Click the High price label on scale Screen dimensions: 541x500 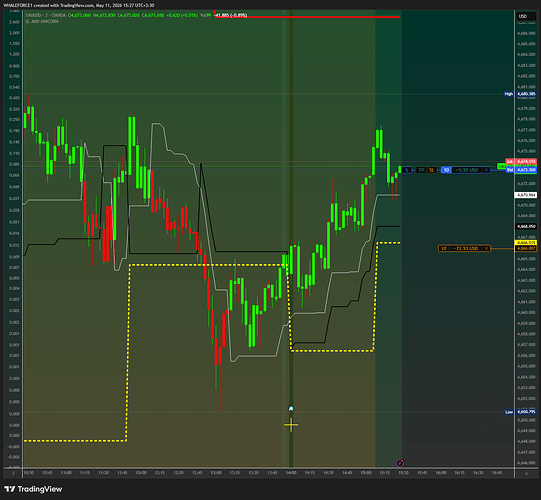pos(509,94)
